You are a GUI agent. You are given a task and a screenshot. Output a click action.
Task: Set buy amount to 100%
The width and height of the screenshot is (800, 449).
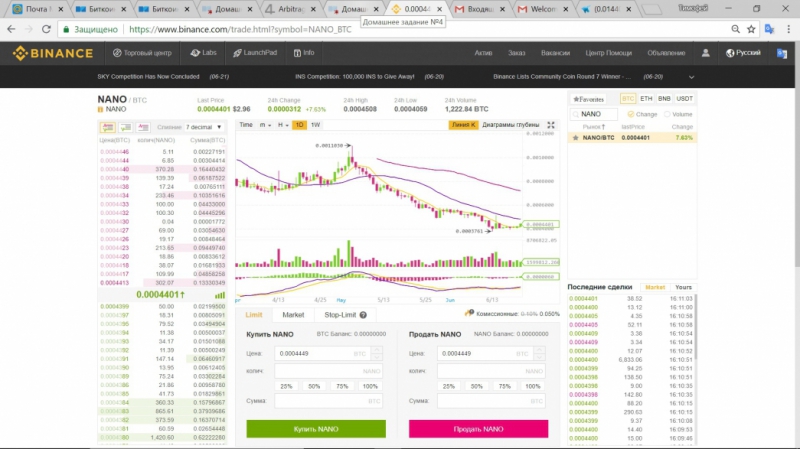370,386
